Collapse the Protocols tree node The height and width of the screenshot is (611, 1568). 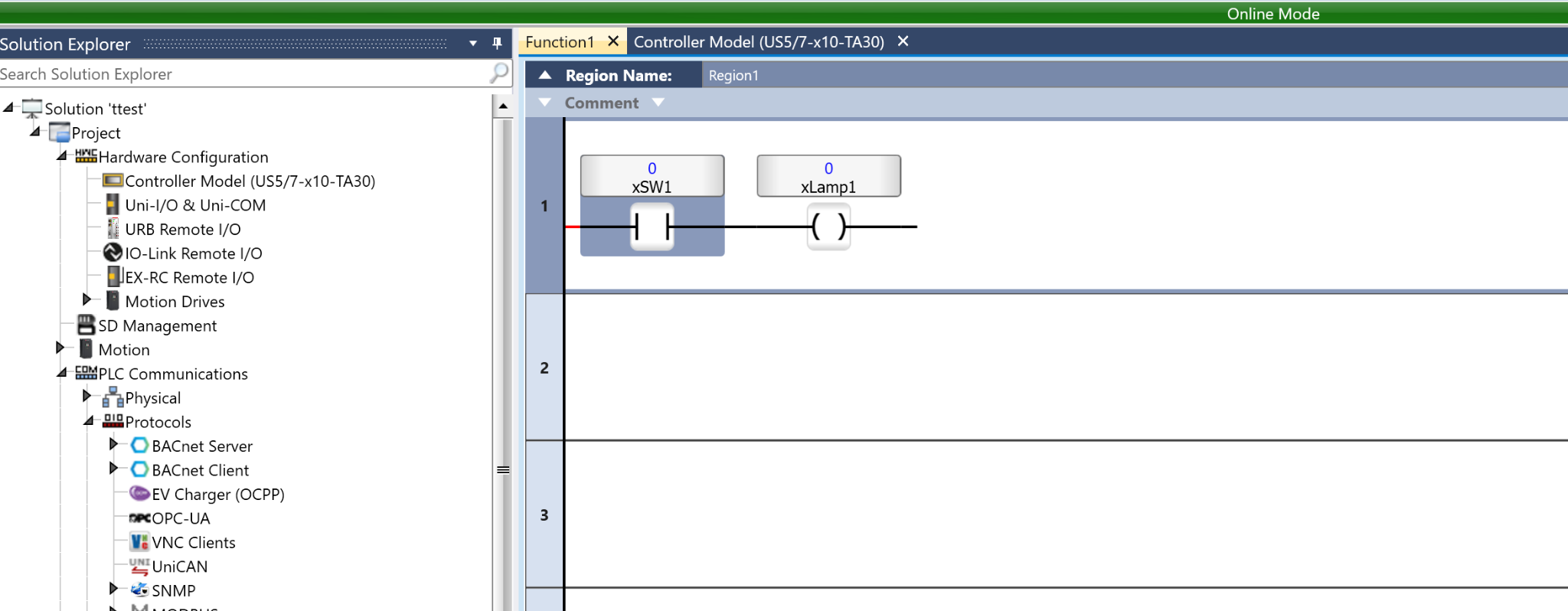pos(89,420)
